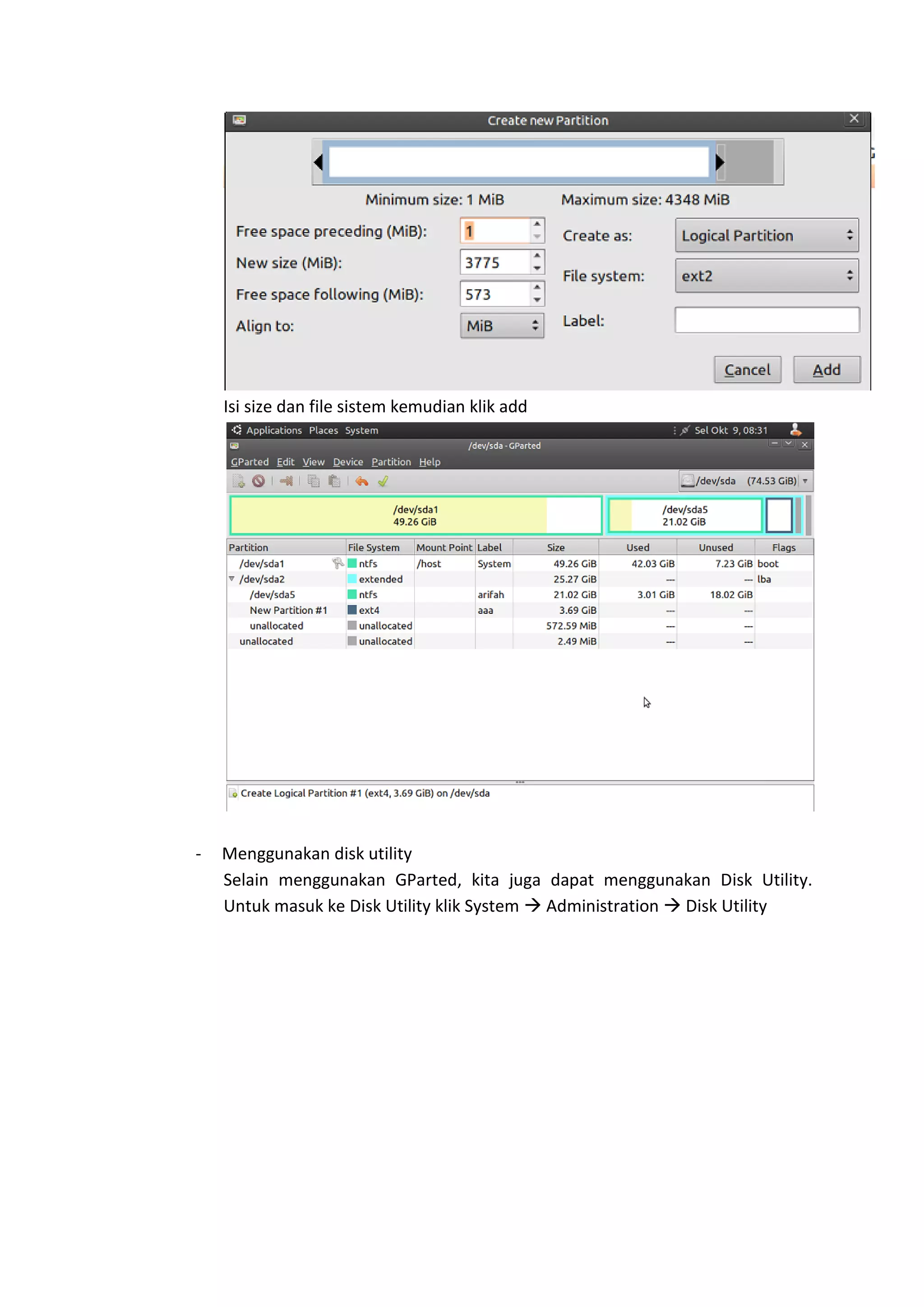924x1307 pixels.
Task: Open the File system ext2 dropdown
Action: 767,276
